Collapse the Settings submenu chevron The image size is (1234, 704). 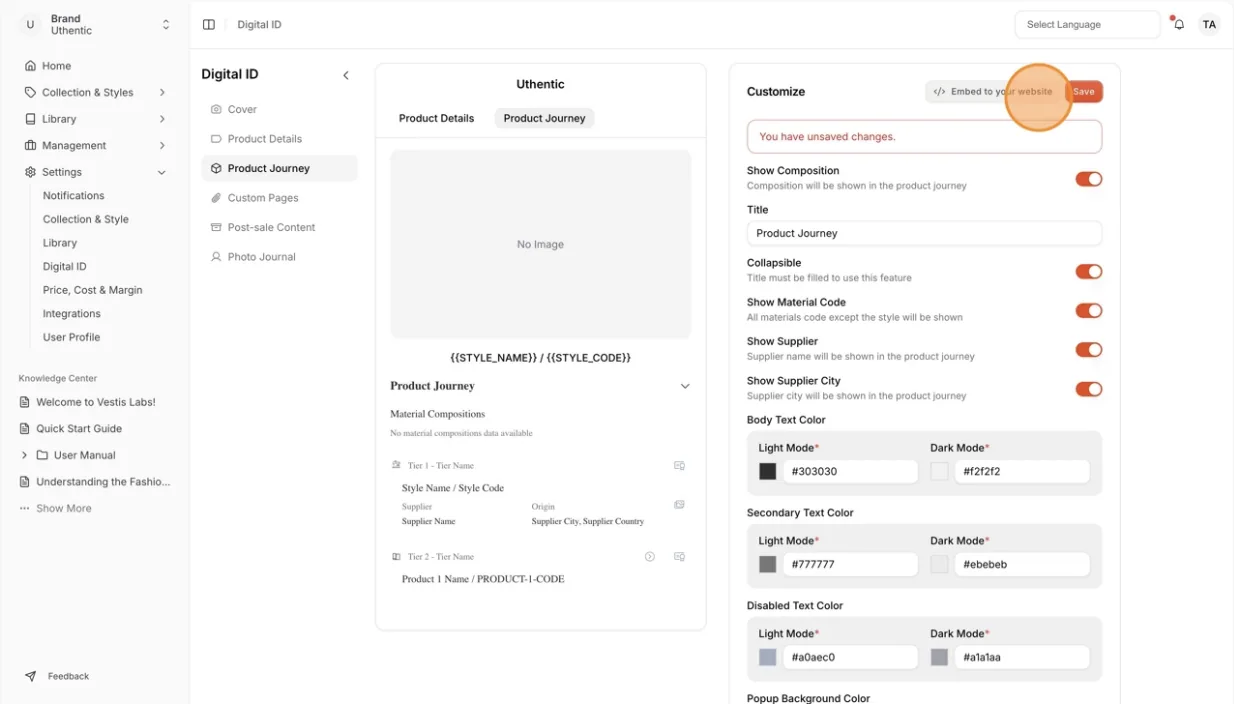pos(162,172)
